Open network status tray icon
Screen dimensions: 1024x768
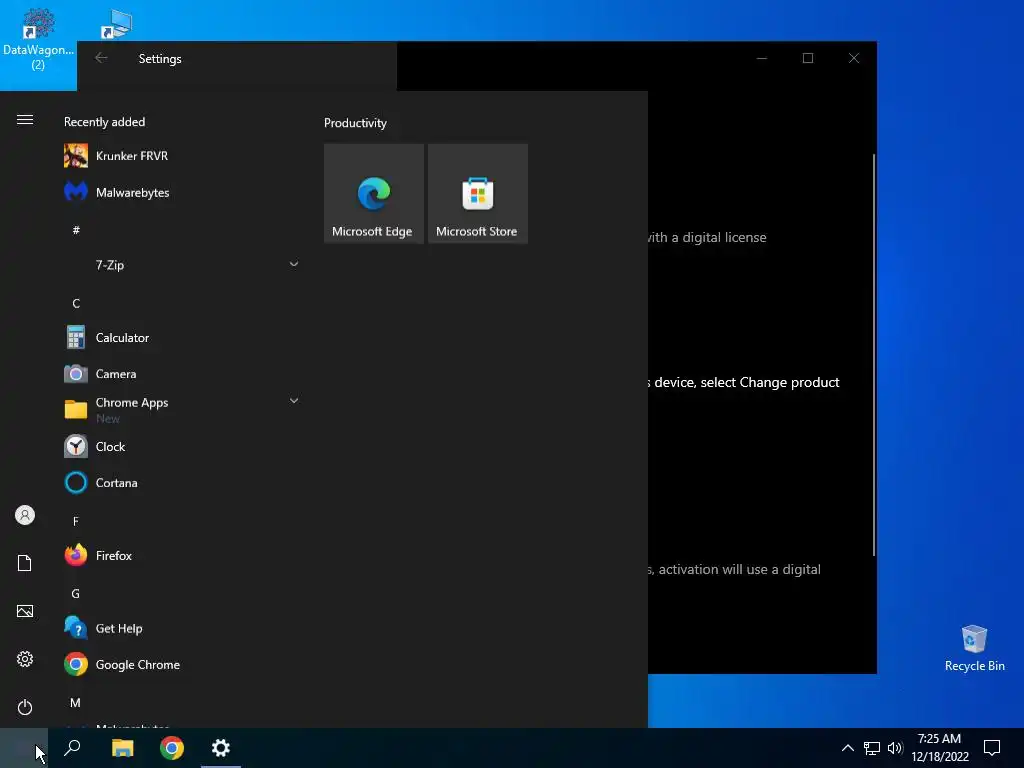click(871, 748)
